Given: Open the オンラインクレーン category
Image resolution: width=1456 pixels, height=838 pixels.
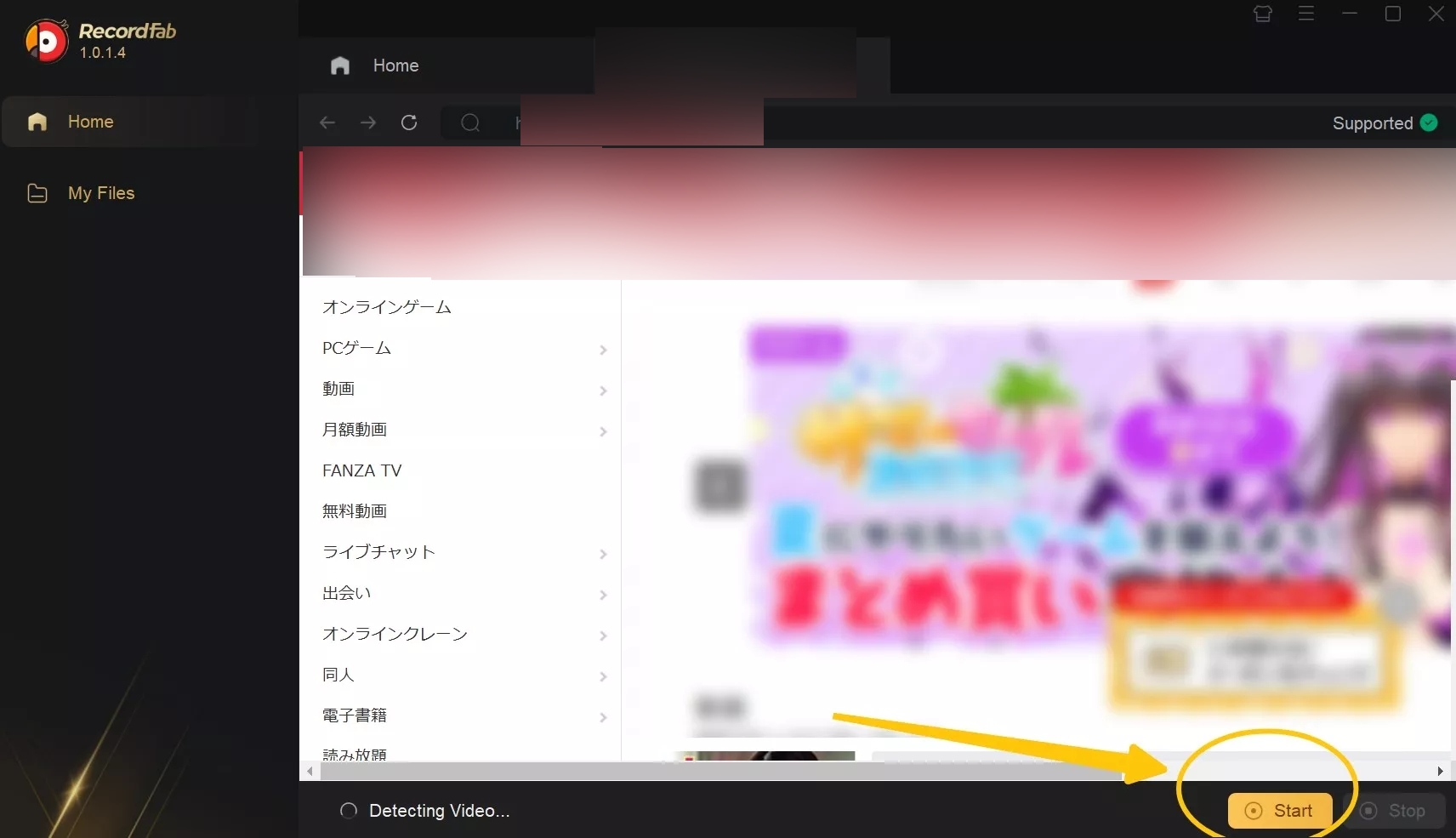Looking at the screenshot, I should click(x=395, y=634).
